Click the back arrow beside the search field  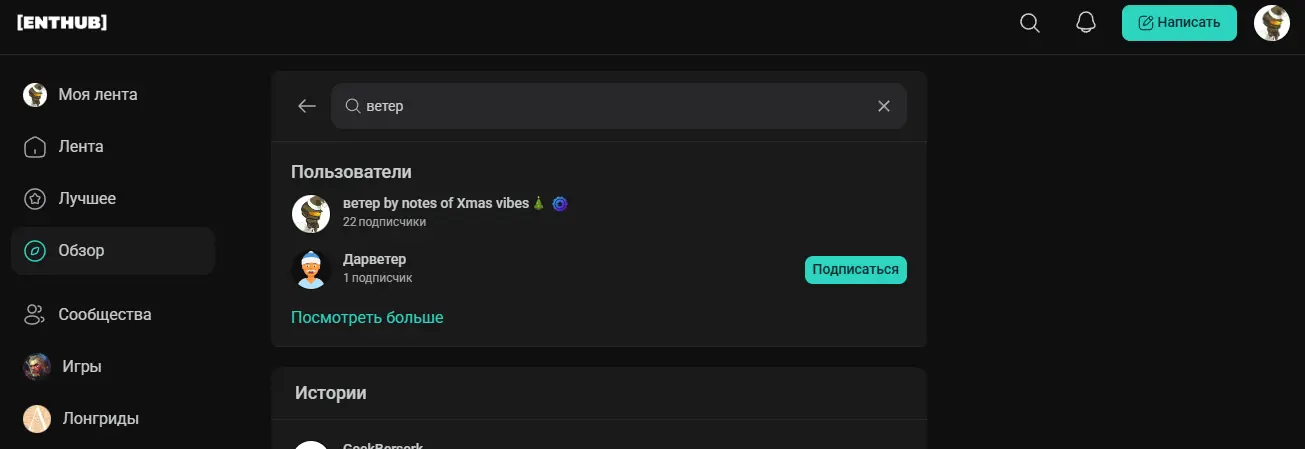click(307, 106)
